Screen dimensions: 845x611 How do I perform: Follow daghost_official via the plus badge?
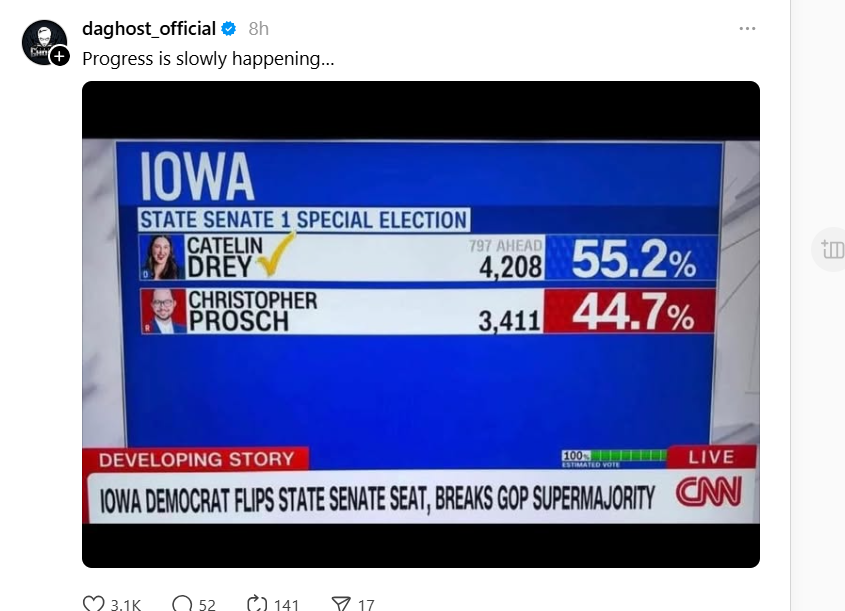(x=60, y=56)
